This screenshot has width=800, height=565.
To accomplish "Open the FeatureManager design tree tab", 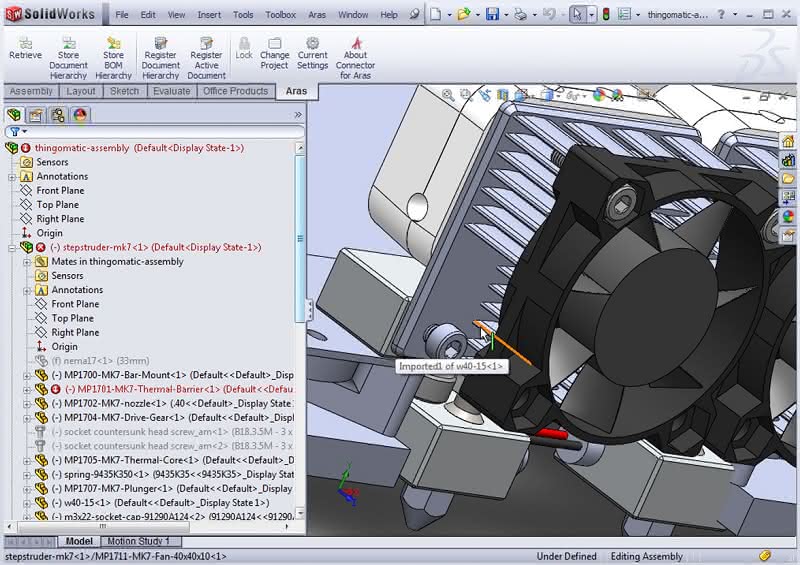I will click(14, 115).
